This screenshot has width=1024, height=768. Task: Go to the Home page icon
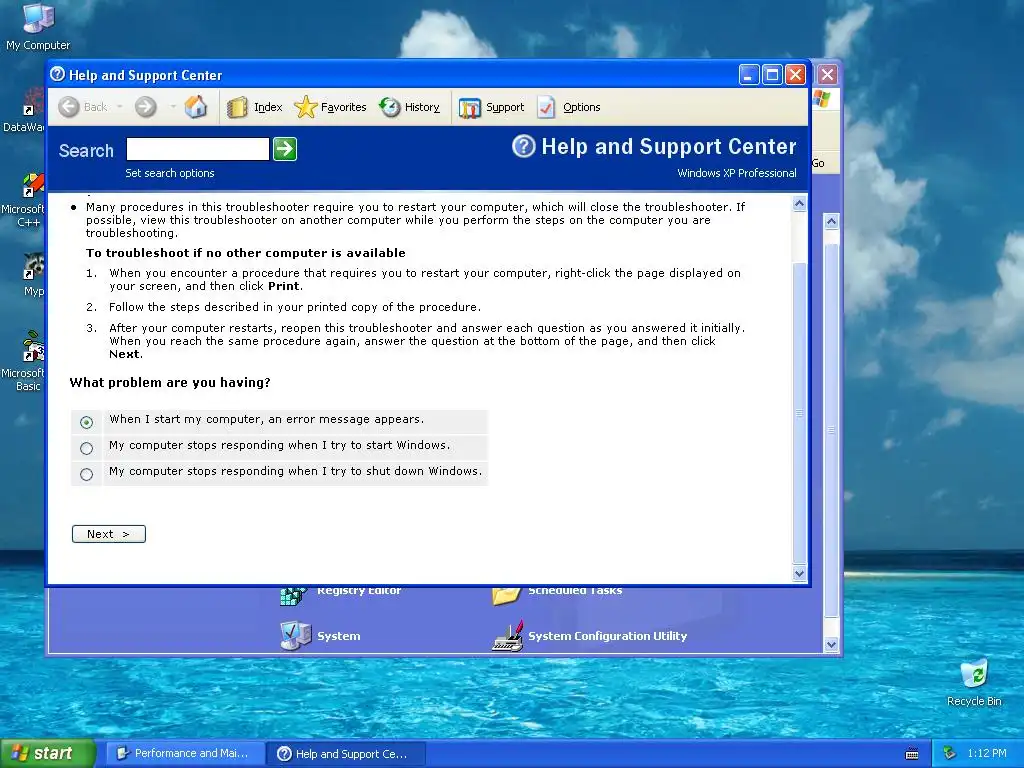pyautogui.click(x=195, y=106)
